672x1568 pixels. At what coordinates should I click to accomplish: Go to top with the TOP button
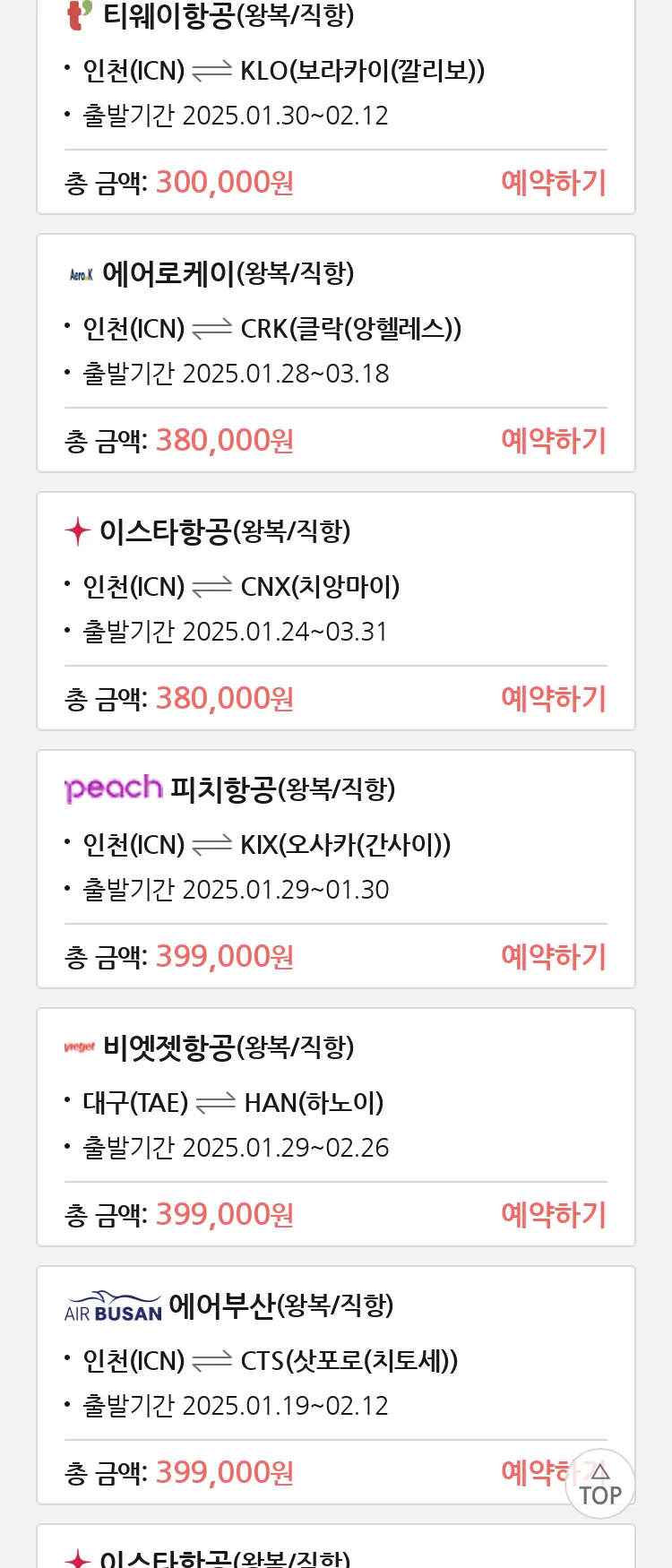coord(600,1484)
